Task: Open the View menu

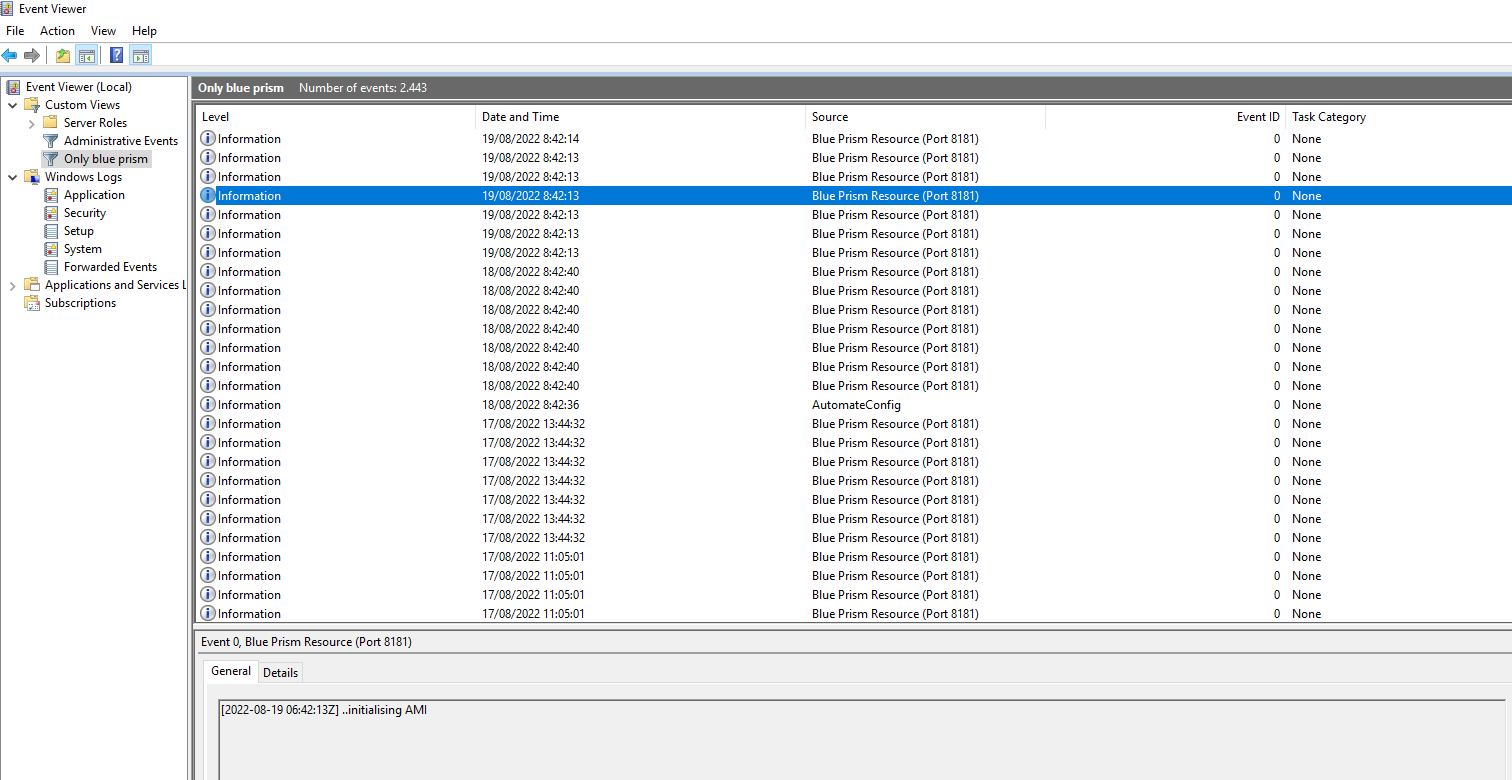Action: (103, 31)
